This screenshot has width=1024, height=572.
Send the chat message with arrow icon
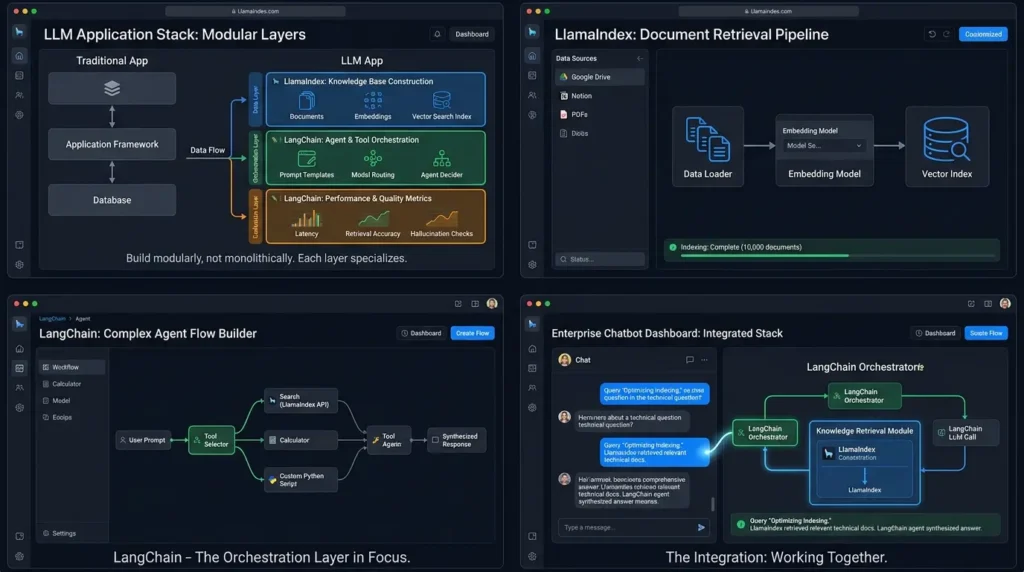tap(701, 527)
